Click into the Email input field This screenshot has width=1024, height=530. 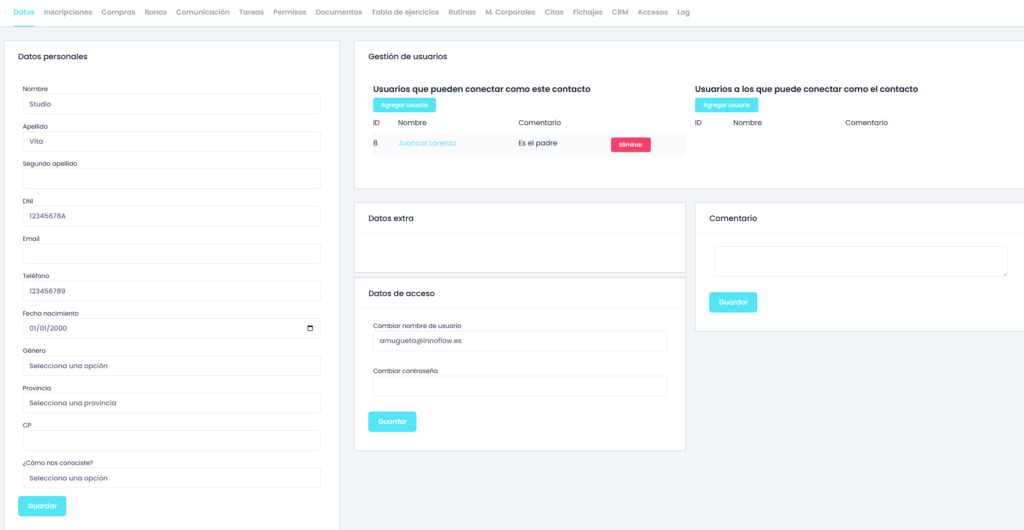(x=170, y=254)
